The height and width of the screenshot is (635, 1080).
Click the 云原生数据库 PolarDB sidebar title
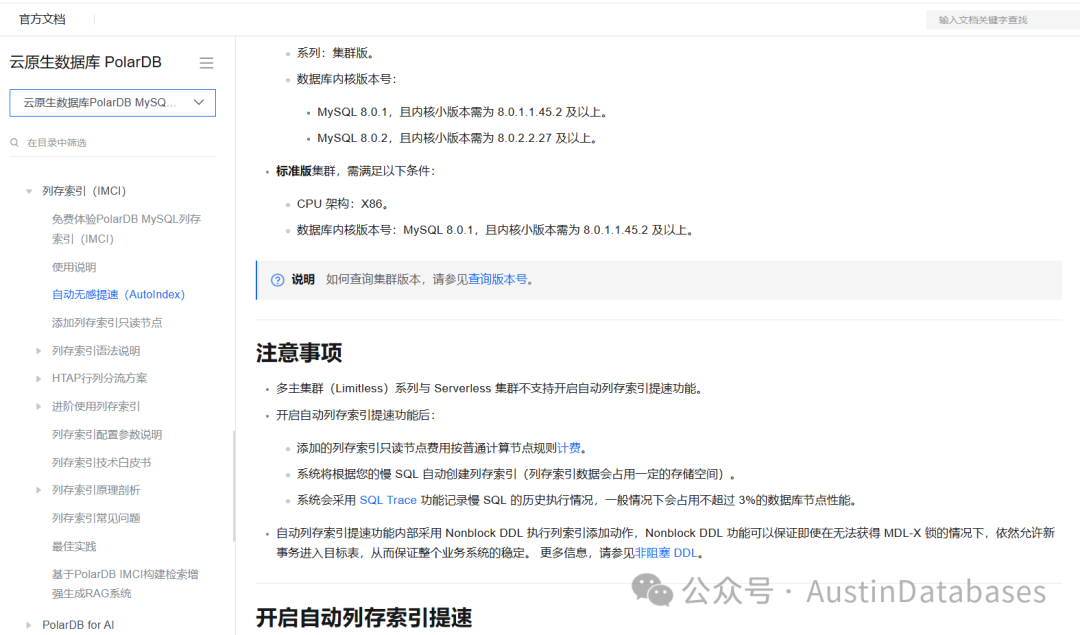[x=85, y=62]
